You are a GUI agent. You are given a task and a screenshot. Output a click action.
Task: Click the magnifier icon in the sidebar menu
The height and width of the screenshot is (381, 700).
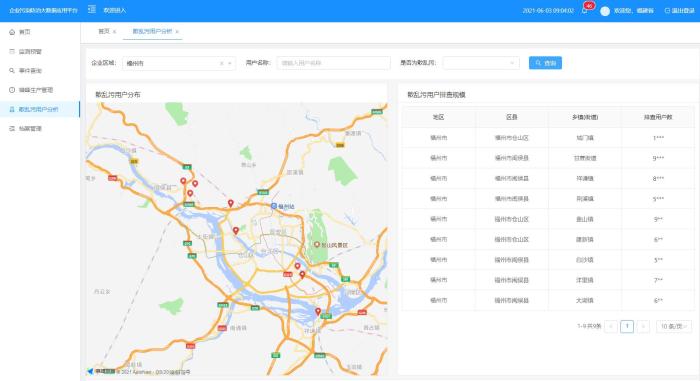(x=12, y=71)
